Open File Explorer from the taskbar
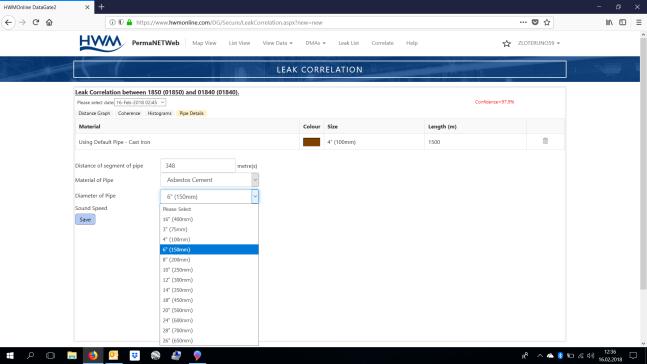The width and height of the screenshot is (647, 364). (x=72, y=355)
